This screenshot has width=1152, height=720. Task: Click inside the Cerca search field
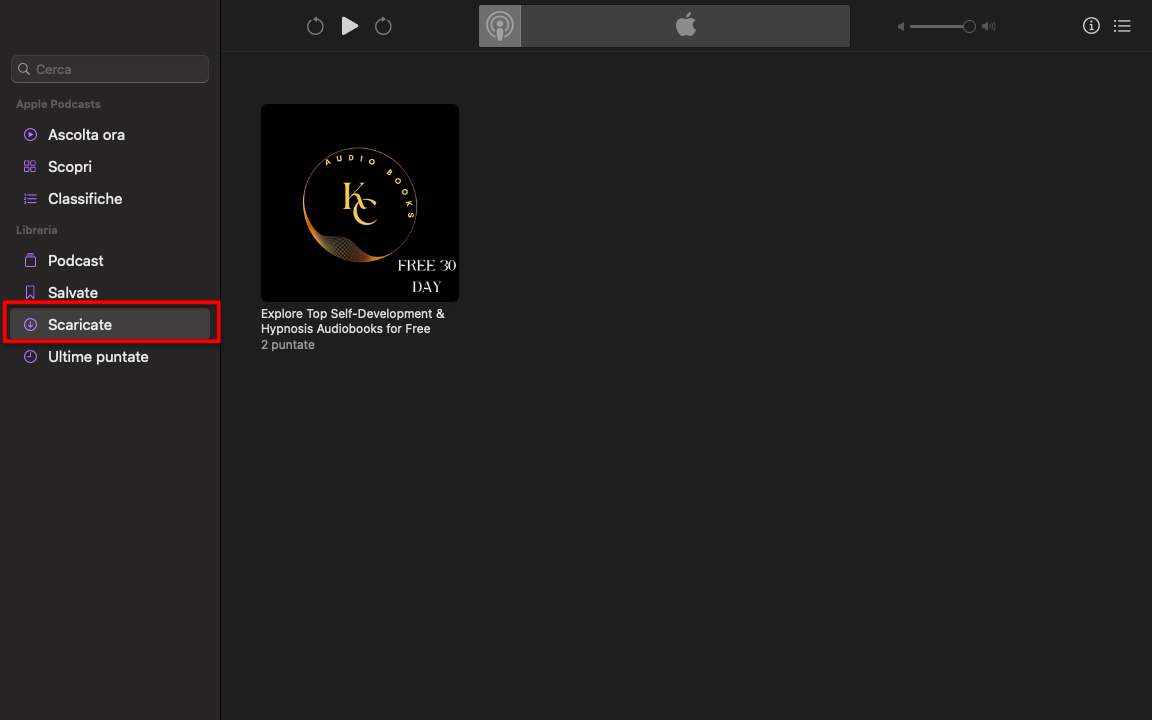pyautogui.click(x=109, y=69)
